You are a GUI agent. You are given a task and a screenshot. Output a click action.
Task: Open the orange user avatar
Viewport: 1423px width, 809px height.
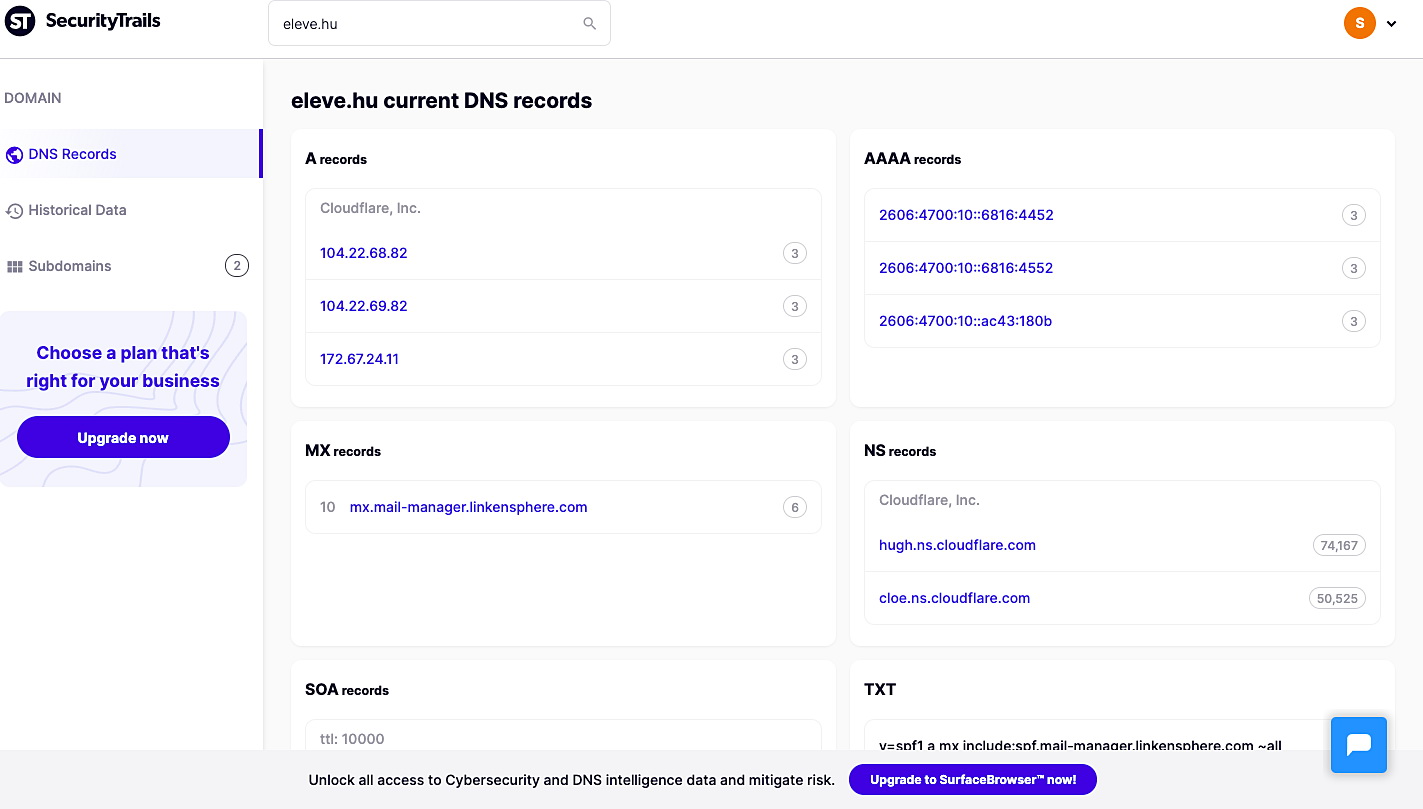pyautogui.click(x=1360, y=23)
